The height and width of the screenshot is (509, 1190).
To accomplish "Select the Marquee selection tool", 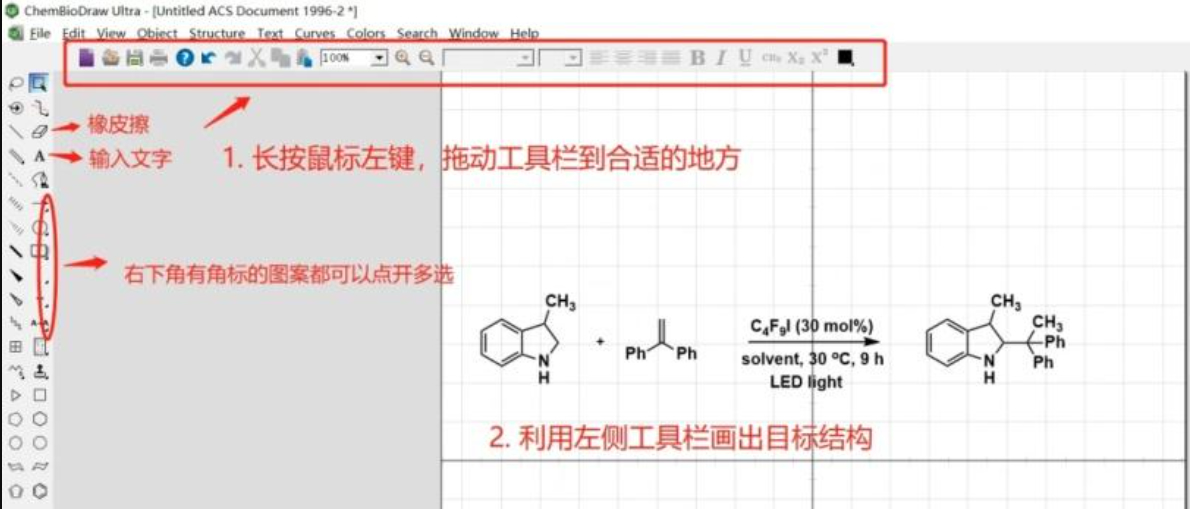I will coord(39,83).
